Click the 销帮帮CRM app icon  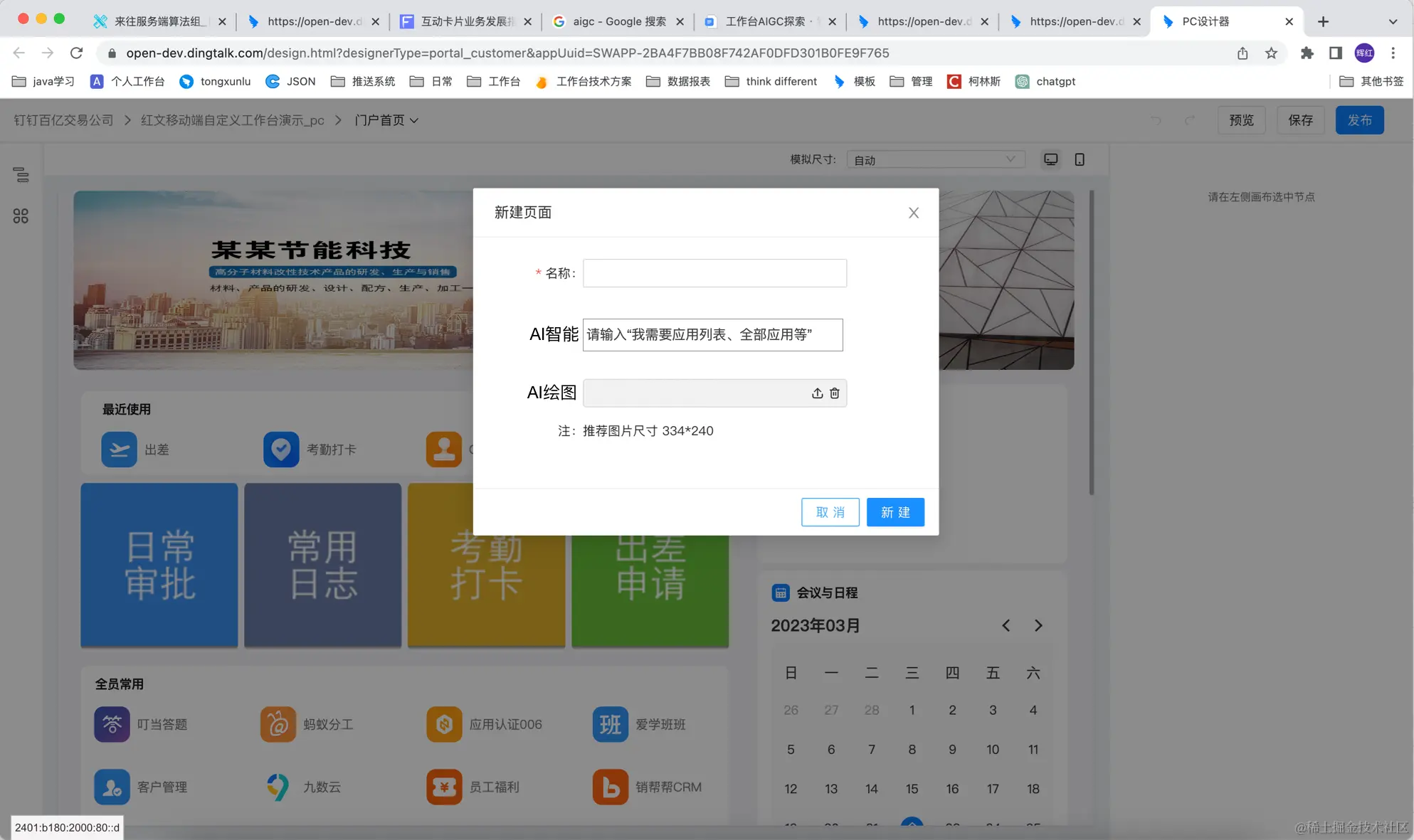(x=611, y=787)
